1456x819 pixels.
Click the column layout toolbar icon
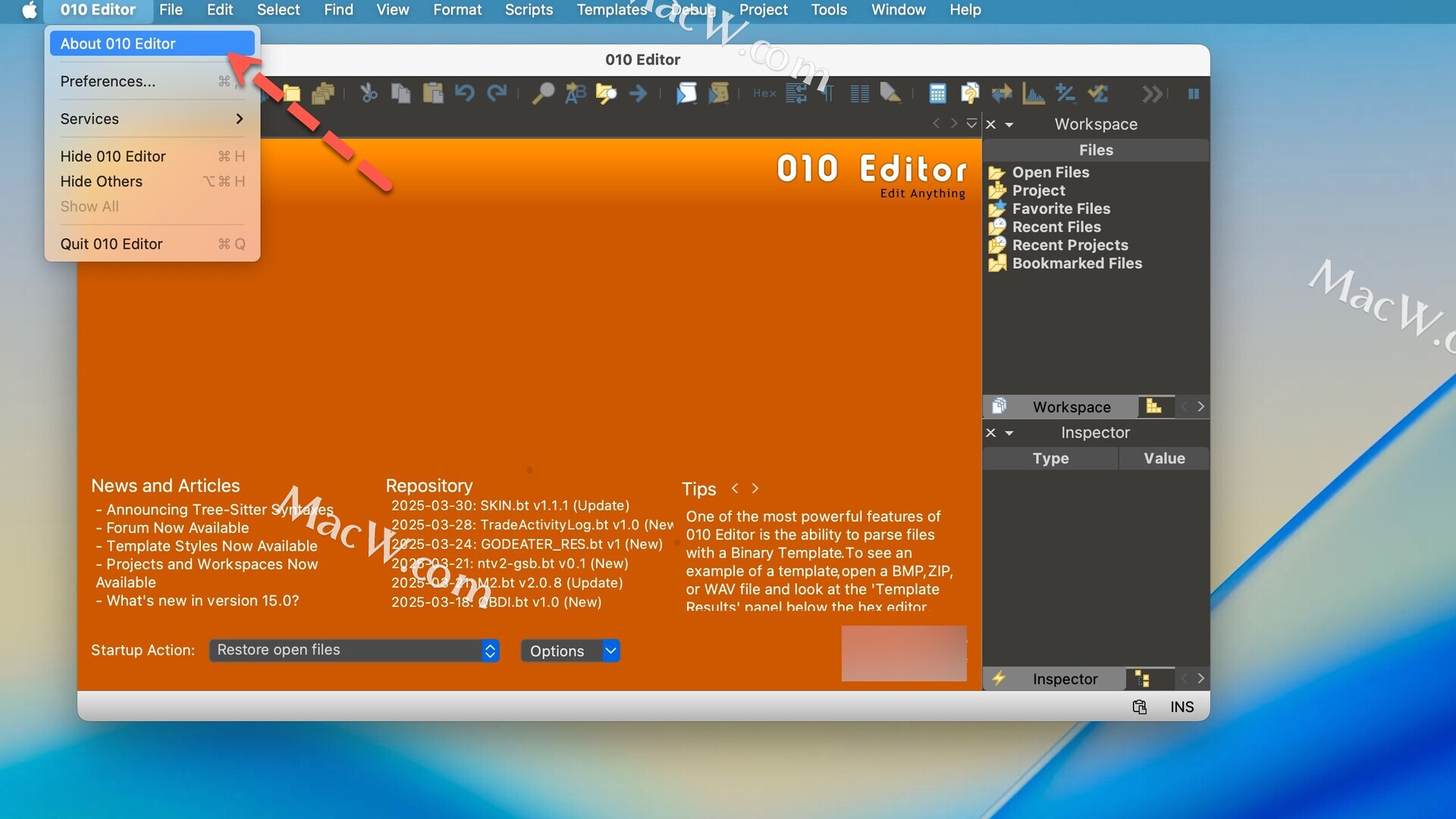(860, 94)
